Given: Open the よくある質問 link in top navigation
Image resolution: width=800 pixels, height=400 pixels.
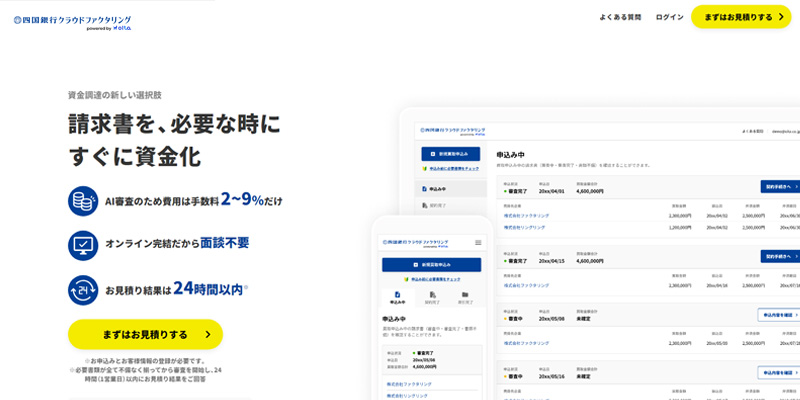Looking at the screenshot, I should click(620, 17).
